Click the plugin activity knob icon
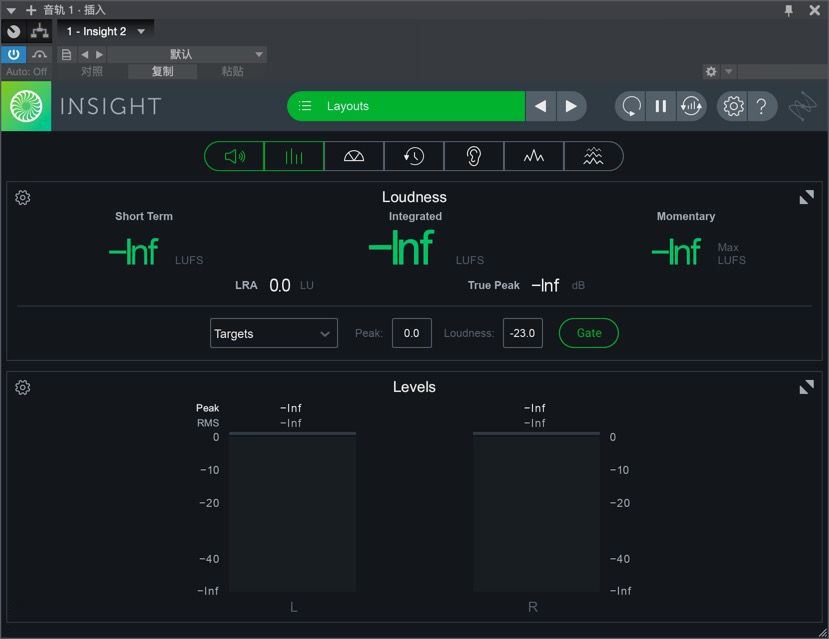The width and height of the screenshot is (829, 639). click(13, 31)
